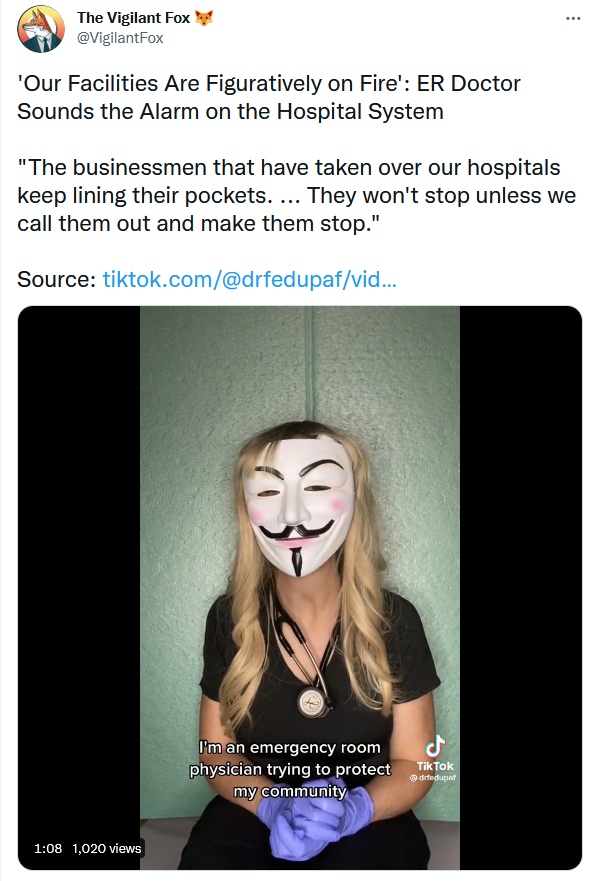Open The Vigilant Fox profile avatar
The image size is (595, 881).
[x=41, y=29]
